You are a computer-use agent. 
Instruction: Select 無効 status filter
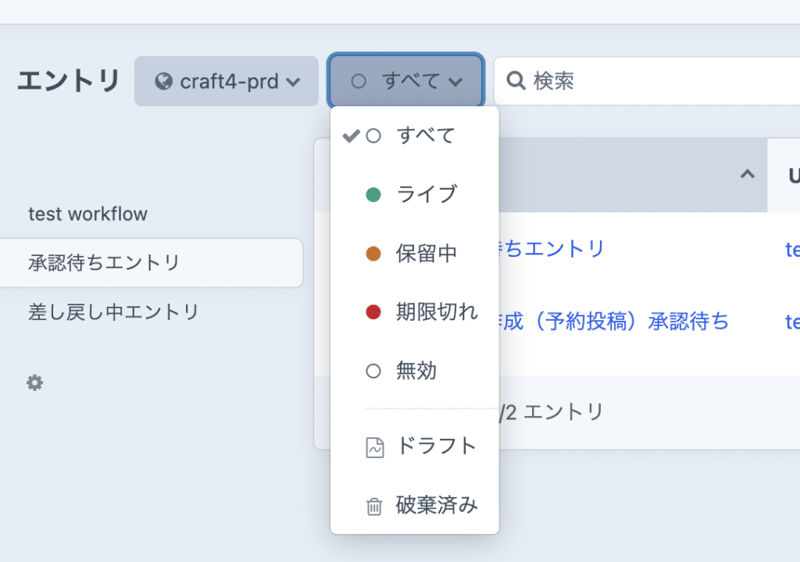click(416, 371)
